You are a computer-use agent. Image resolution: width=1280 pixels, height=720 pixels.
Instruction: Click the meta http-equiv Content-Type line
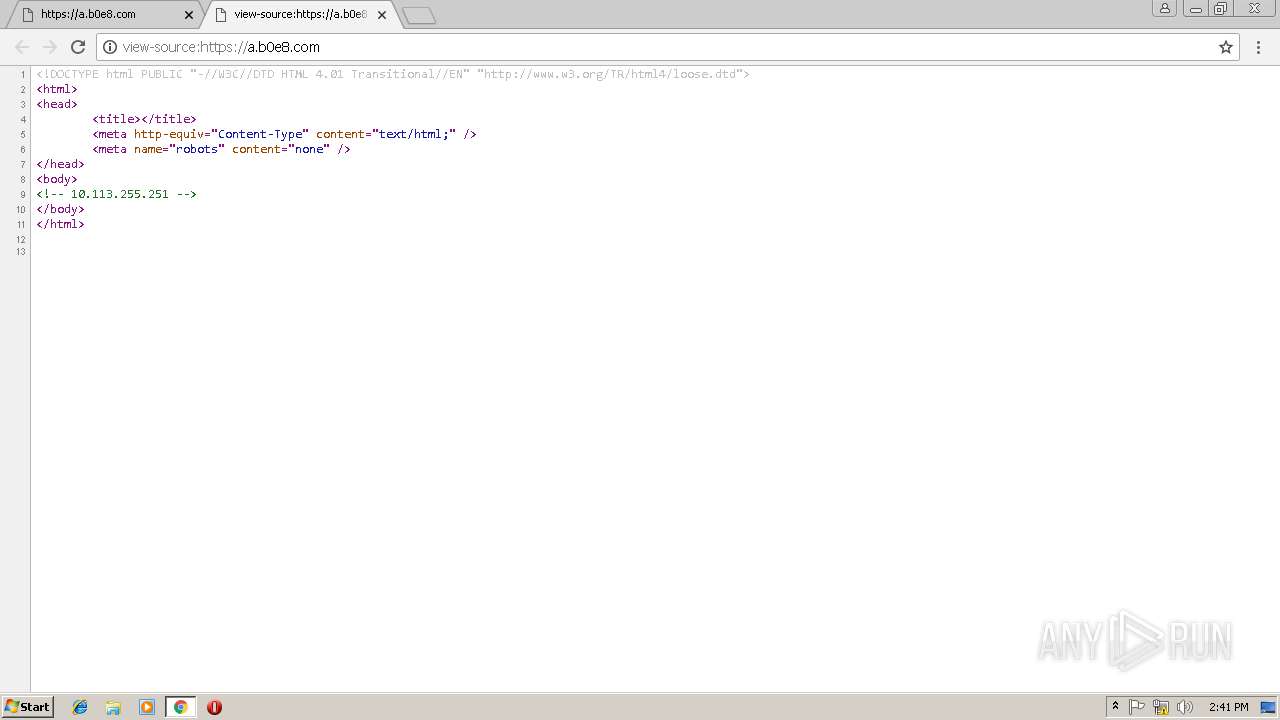click(x=284, y=134)
